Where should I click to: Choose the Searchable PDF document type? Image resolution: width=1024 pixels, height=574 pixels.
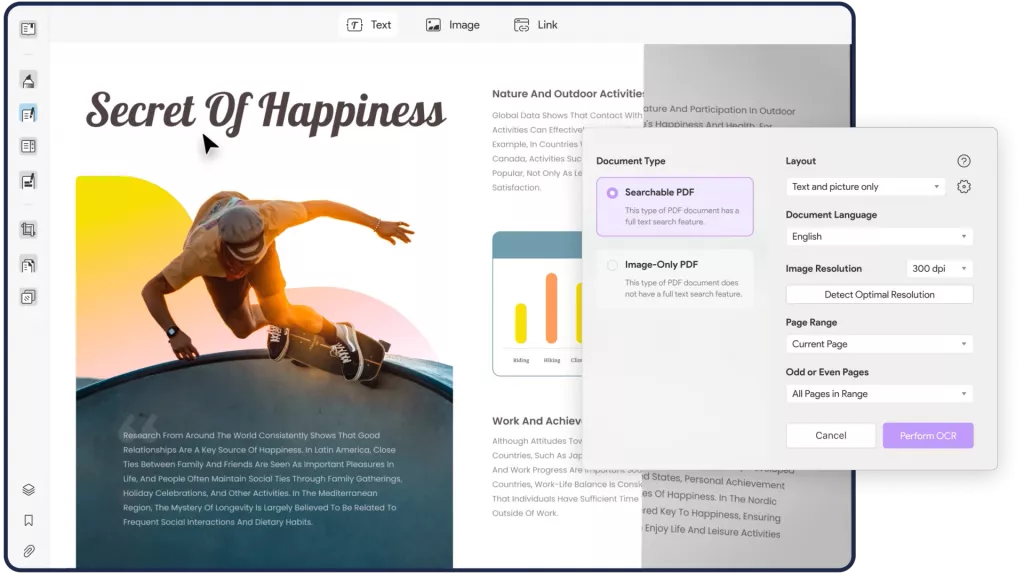click(675, 206)
